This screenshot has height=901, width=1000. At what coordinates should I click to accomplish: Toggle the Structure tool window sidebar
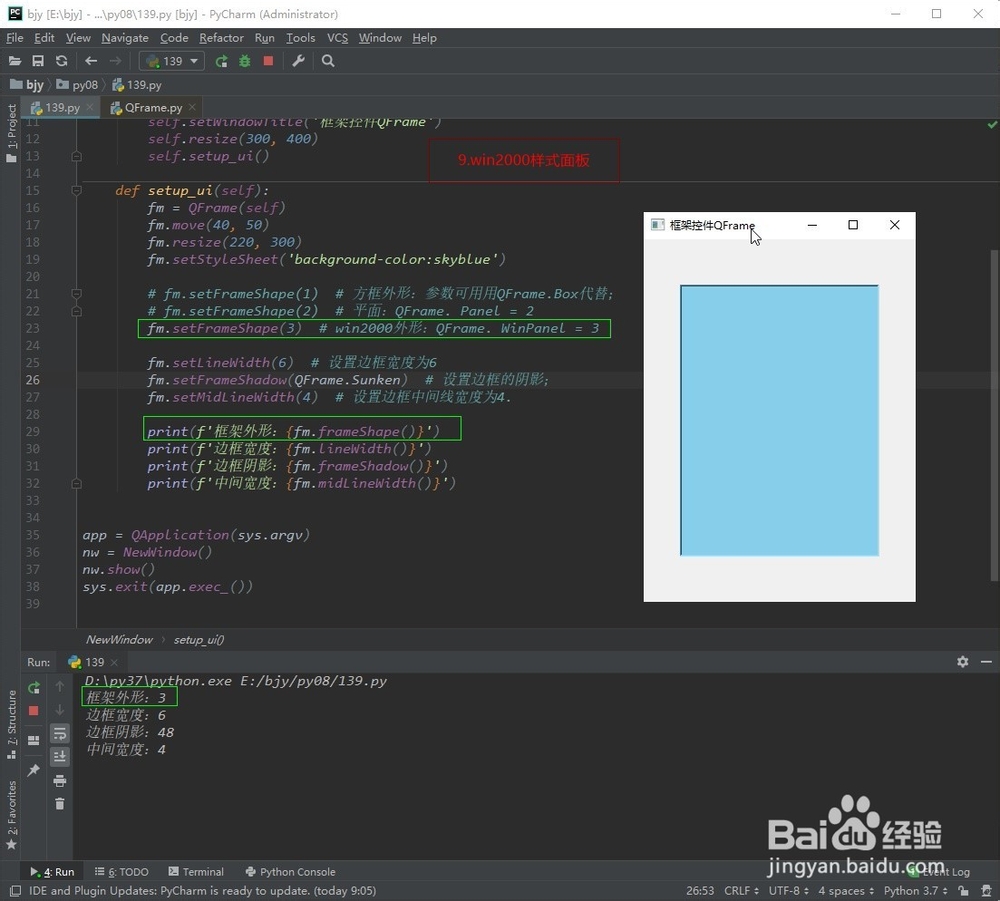tap(11, 724)
